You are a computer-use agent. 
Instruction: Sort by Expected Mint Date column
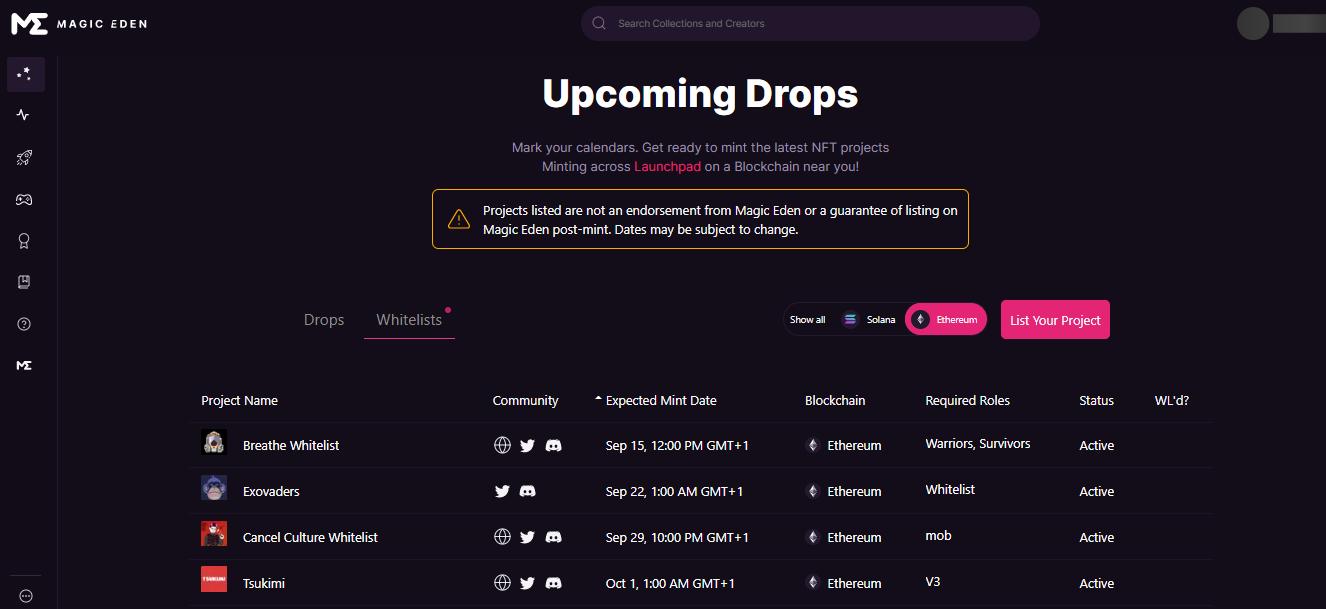pyautogui.click(x=660, y=401)
